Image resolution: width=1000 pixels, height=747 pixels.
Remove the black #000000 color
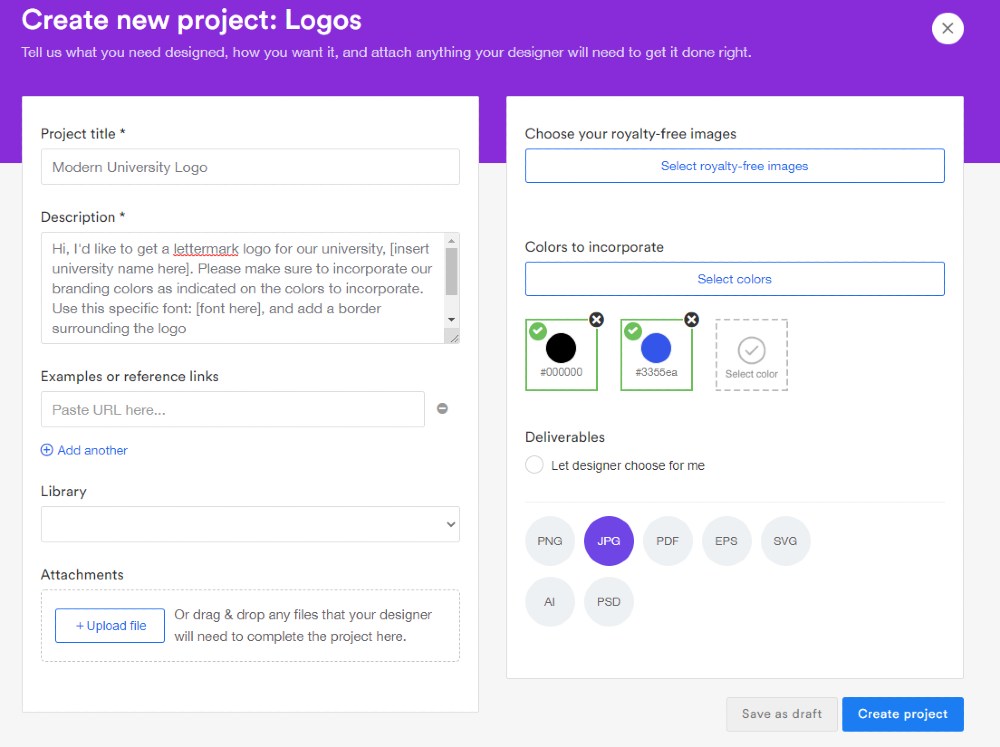596,320
